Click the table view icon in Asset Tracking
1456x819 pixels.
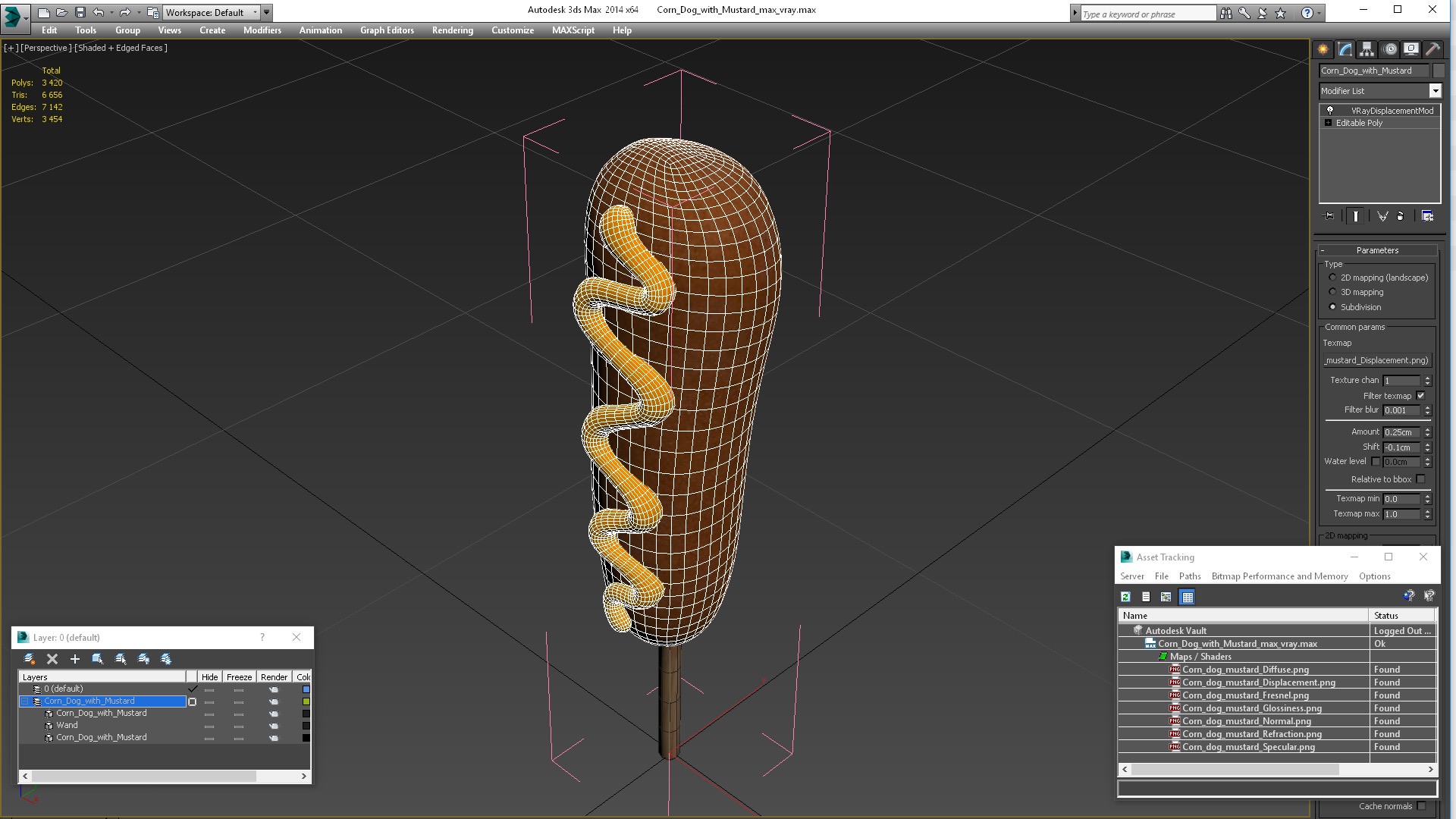click(x=1188, y=597)
